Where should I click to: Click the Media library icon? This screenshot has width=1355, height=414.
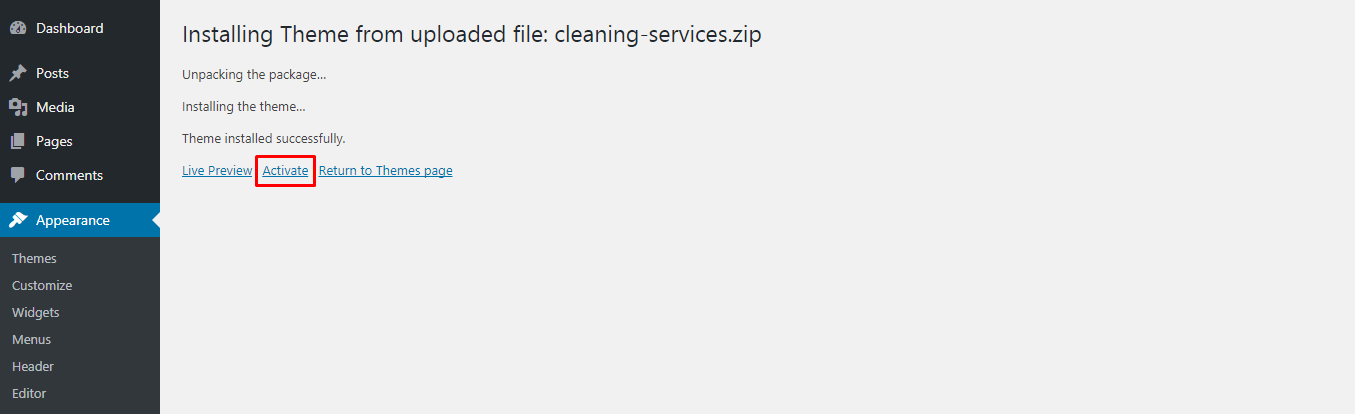click(18, 108)
